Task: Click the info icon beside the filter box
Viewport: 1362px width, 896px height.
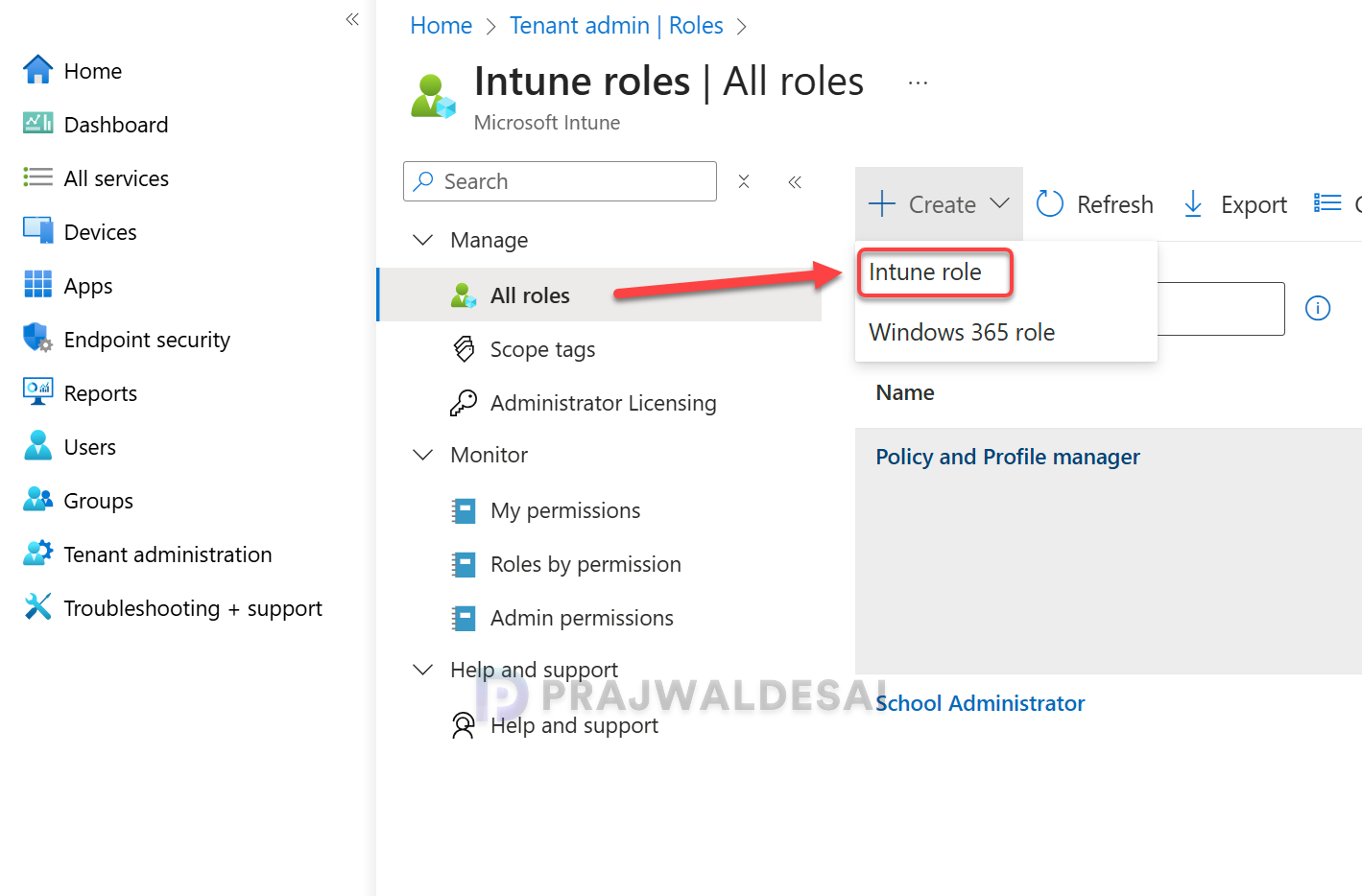Action: click(x=1318, y=308)
